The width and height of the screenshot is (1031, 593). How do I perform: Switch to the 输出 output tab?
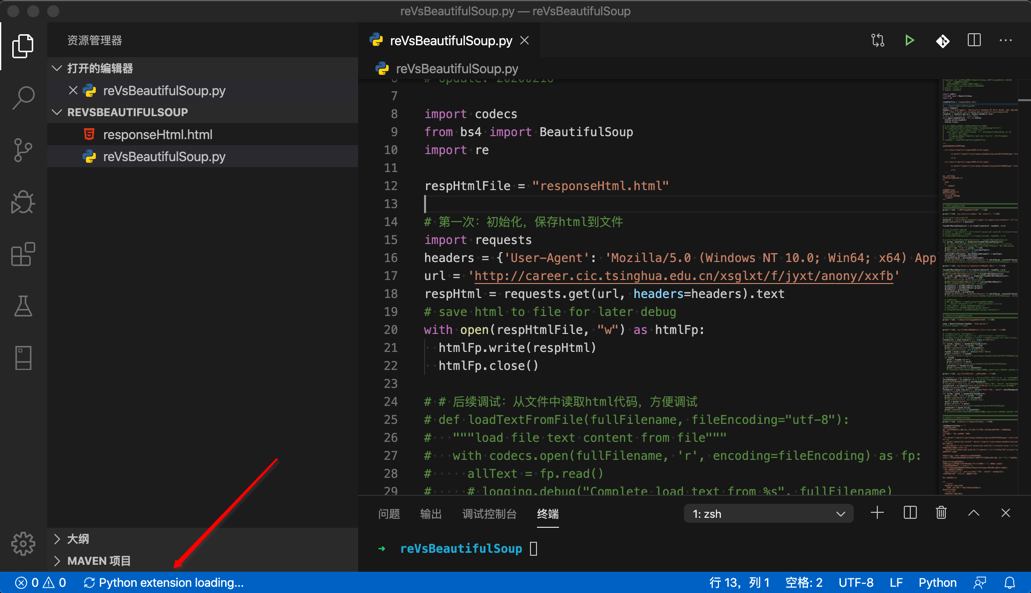click(x=431, y=514)
